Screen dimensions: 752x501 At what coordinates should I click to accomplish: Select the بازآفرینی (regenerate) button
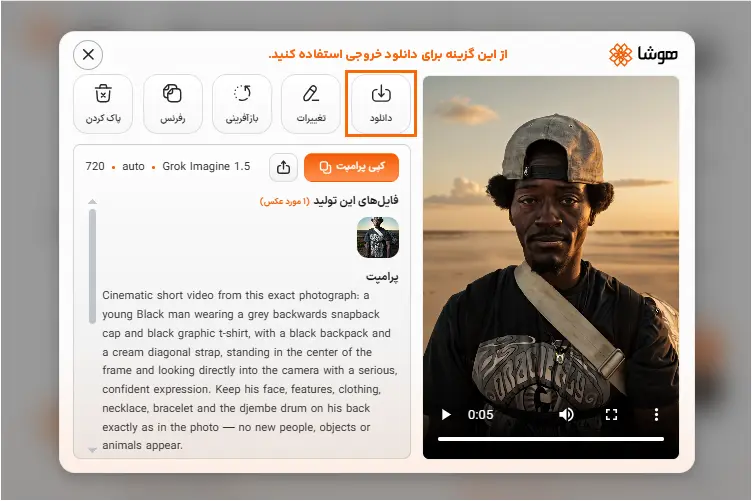click(242, 104)
